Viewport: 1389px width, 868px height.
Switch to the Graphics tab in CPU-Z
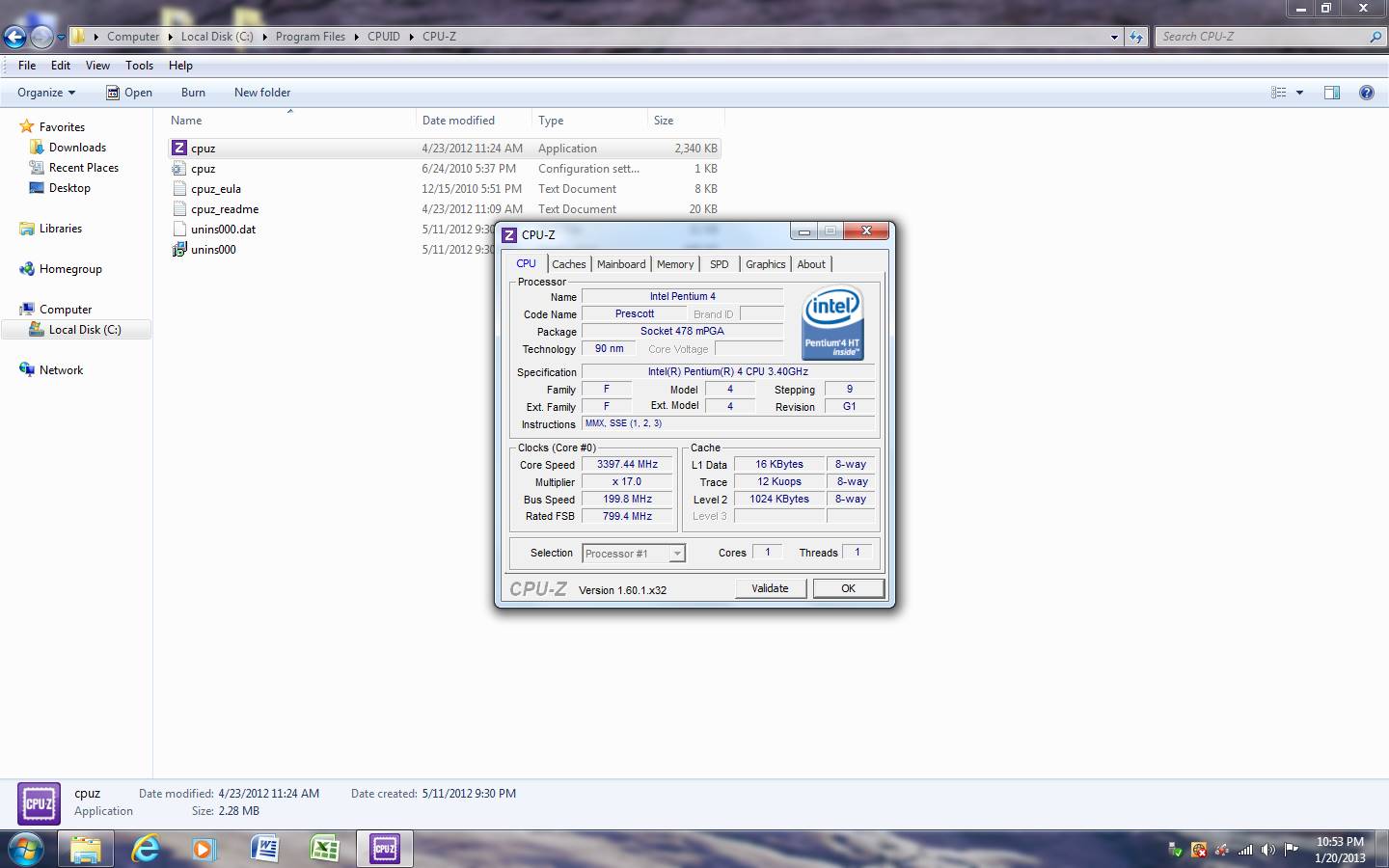click(766, 264)
